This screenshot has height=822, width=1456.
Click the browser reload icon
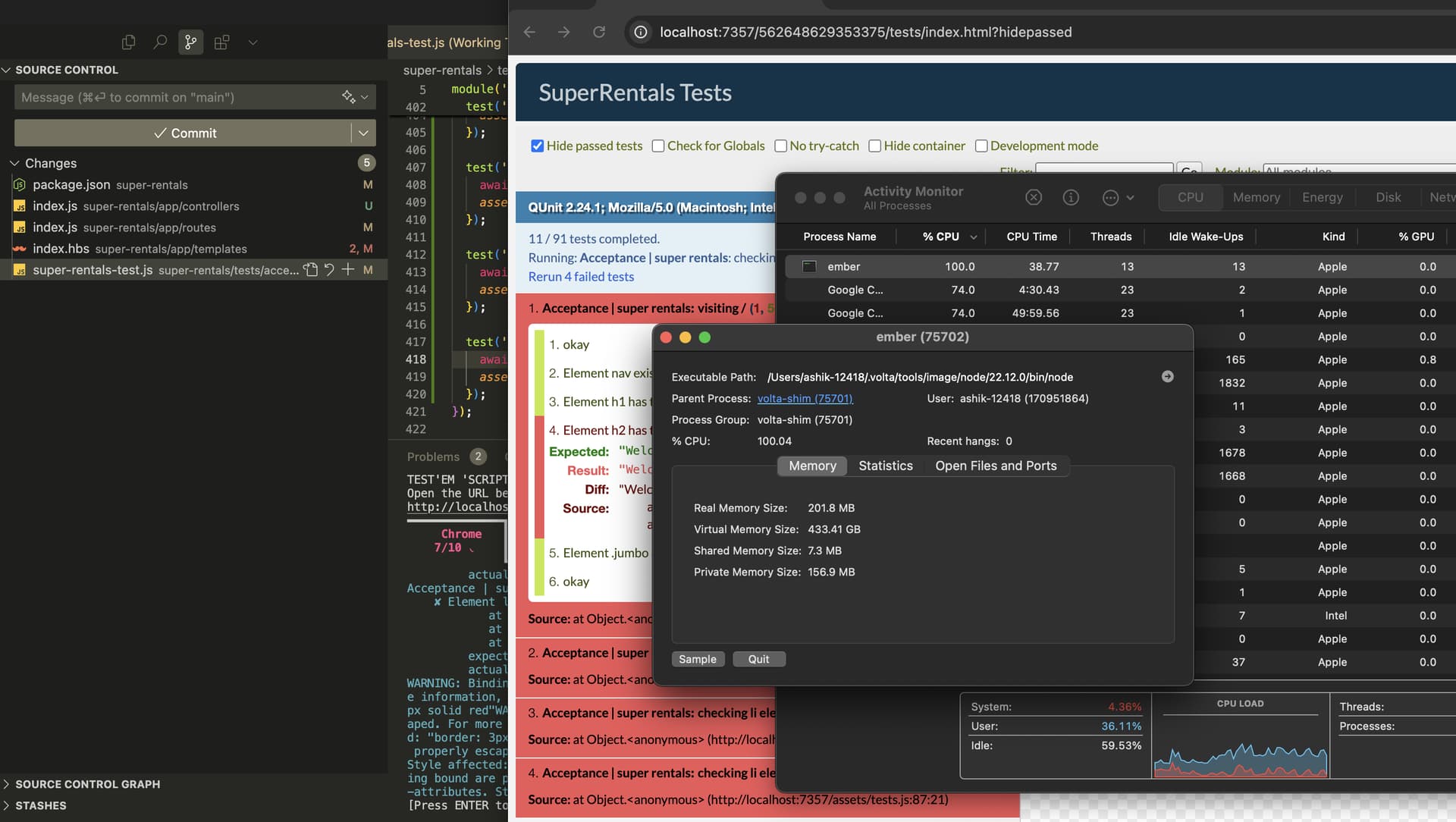(x=599, y=32)
